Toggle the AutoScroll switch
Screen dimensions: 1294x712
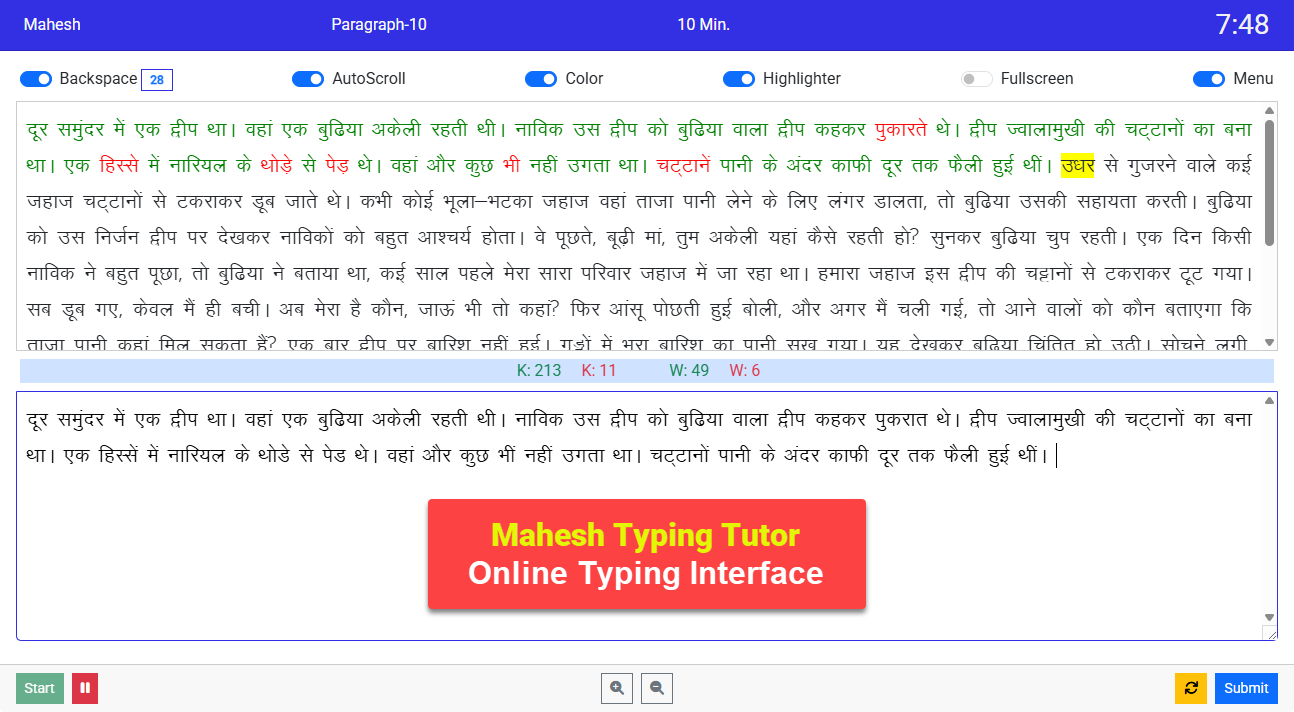pyautogui.click(x=308, y=79)
